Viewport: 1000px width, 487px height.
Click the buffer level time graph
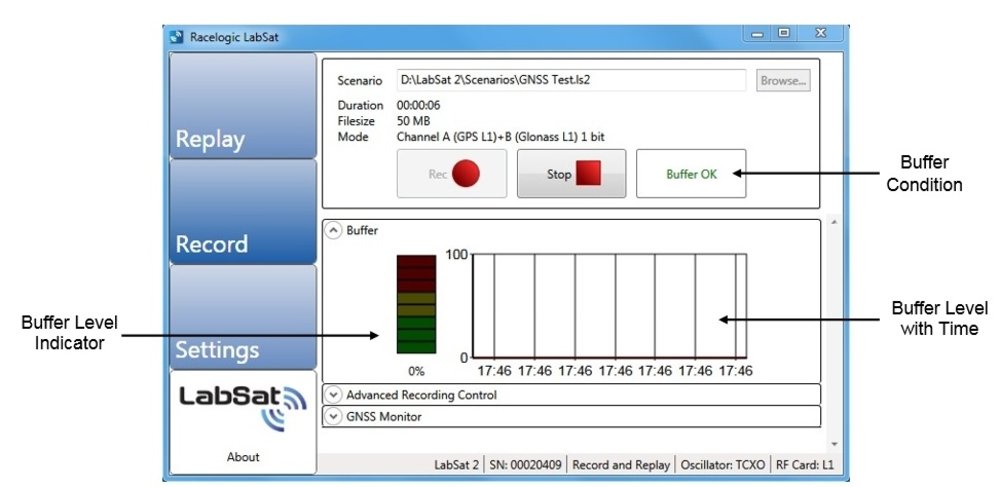point(608,305)
